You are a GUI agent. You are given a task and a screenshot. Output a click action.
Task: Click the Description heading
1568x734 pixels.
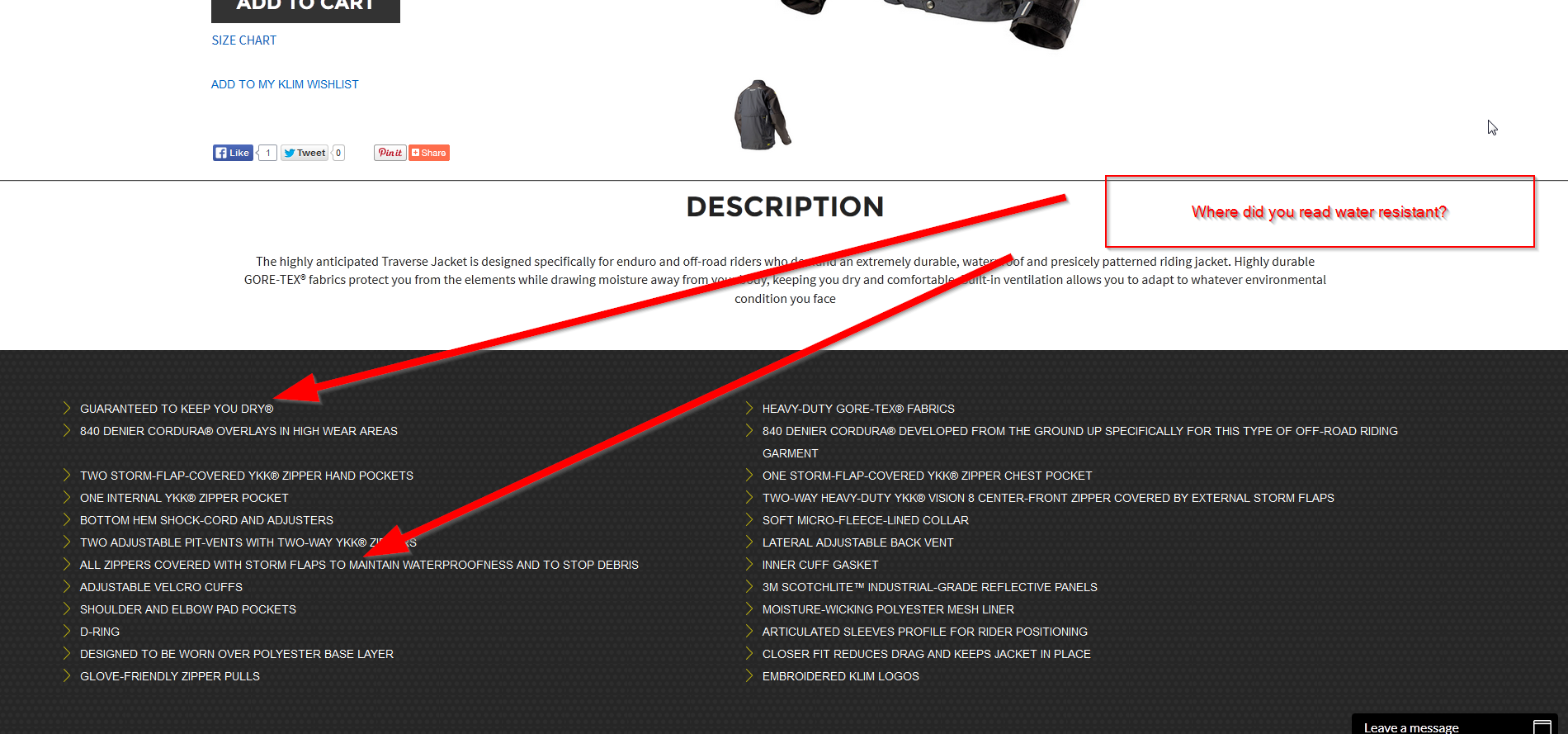point(785,206)
